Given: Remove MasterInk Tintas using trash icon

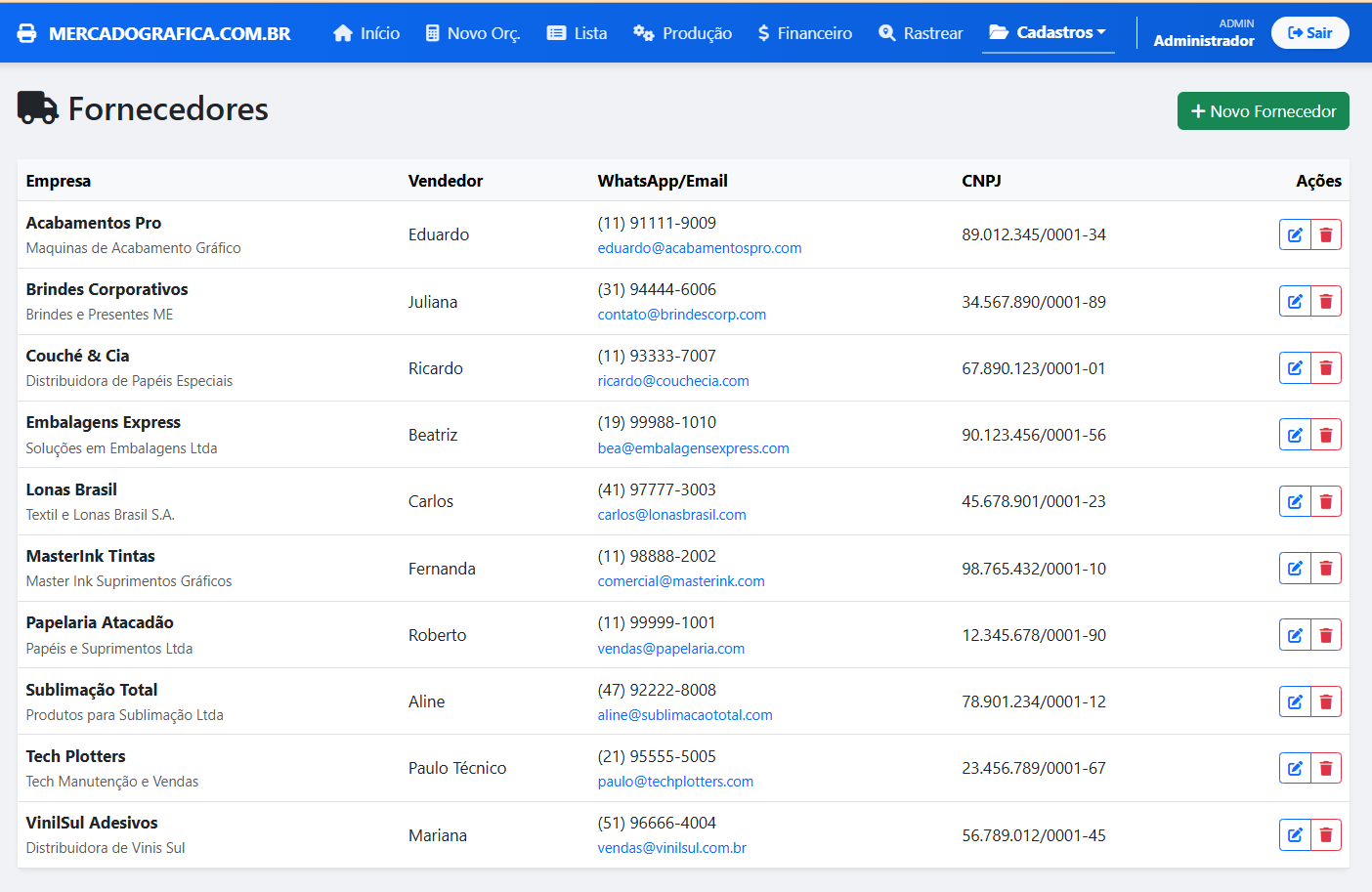Looking at the screenshot, I should [x=1326, y=569].
